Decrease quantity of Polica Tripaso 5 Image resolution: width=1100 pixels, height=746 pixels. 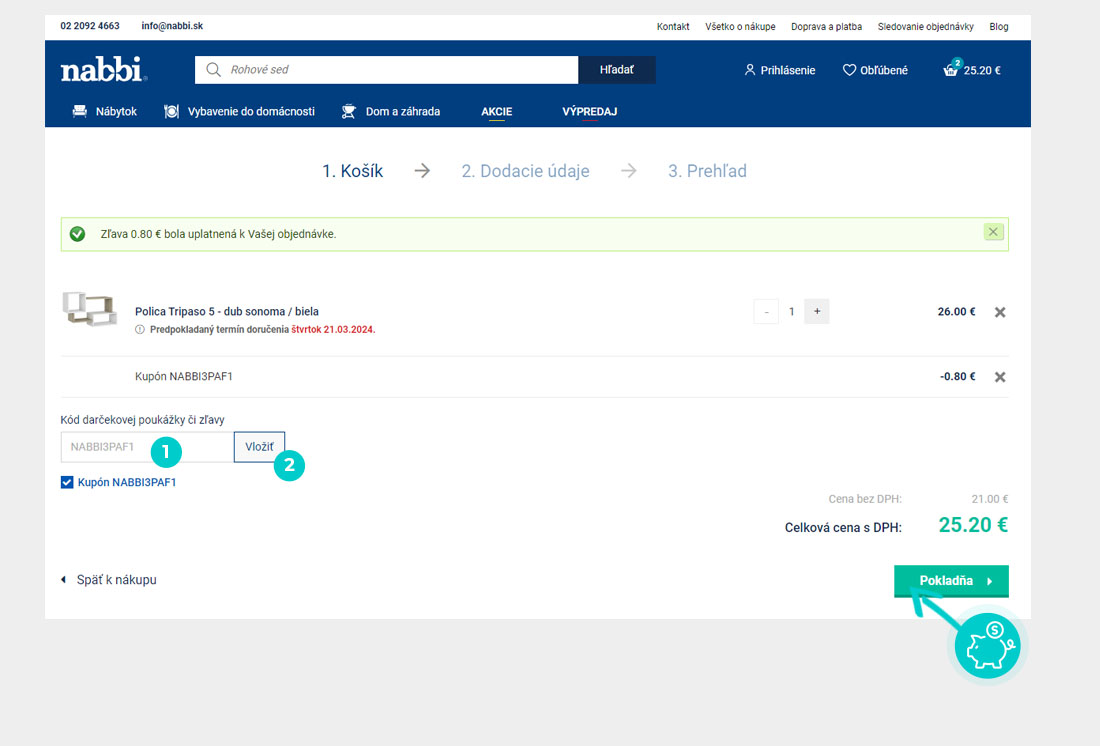point(766,312)
